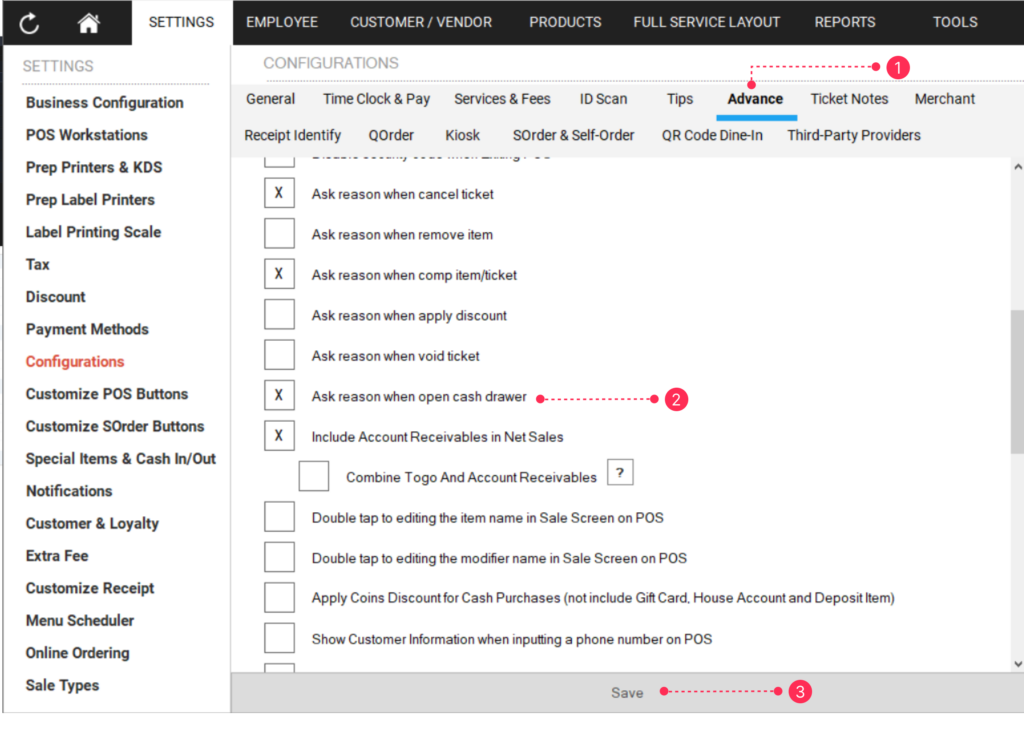
Task: Open the TOOLS menu
Action: tap(955, 22)
